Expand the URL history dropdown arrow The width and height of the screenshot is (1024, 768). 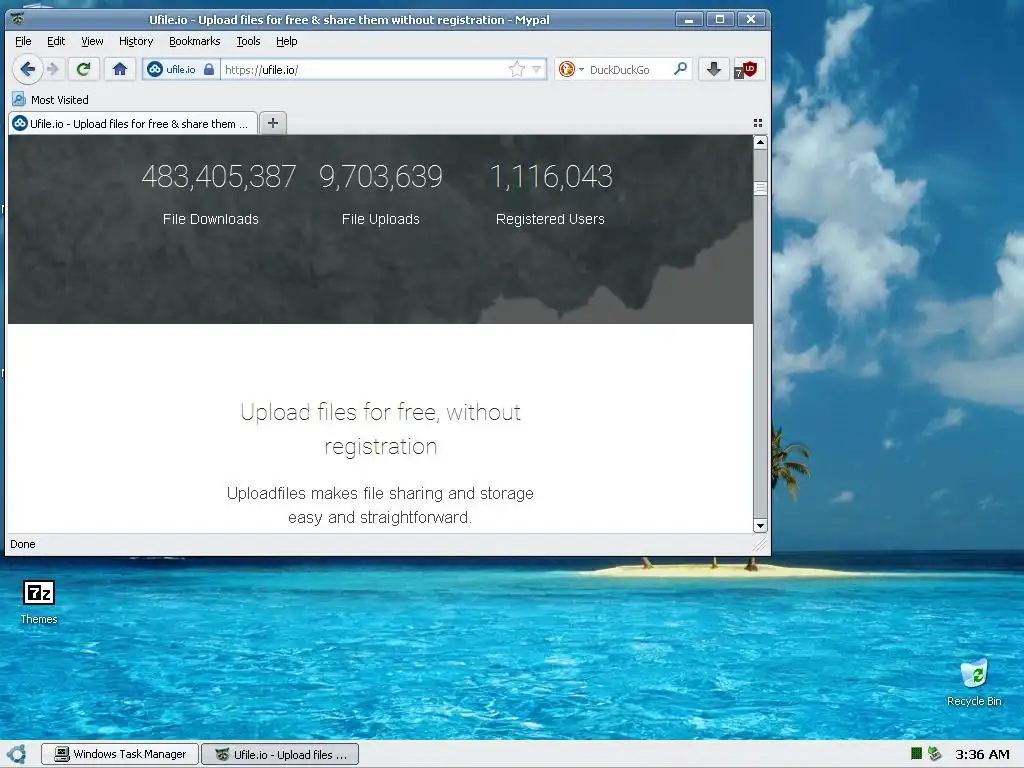point(537,69)
